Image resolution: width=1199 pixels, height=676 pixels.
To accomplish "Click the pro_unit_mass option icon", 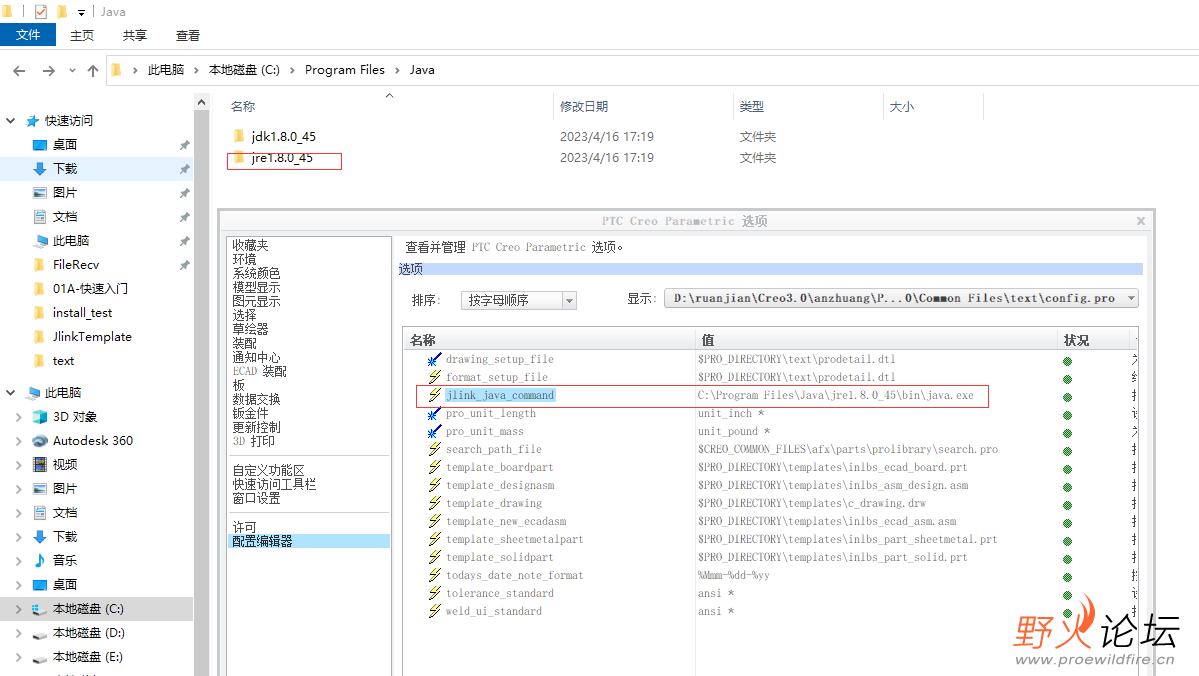I will tap(434, 431).
